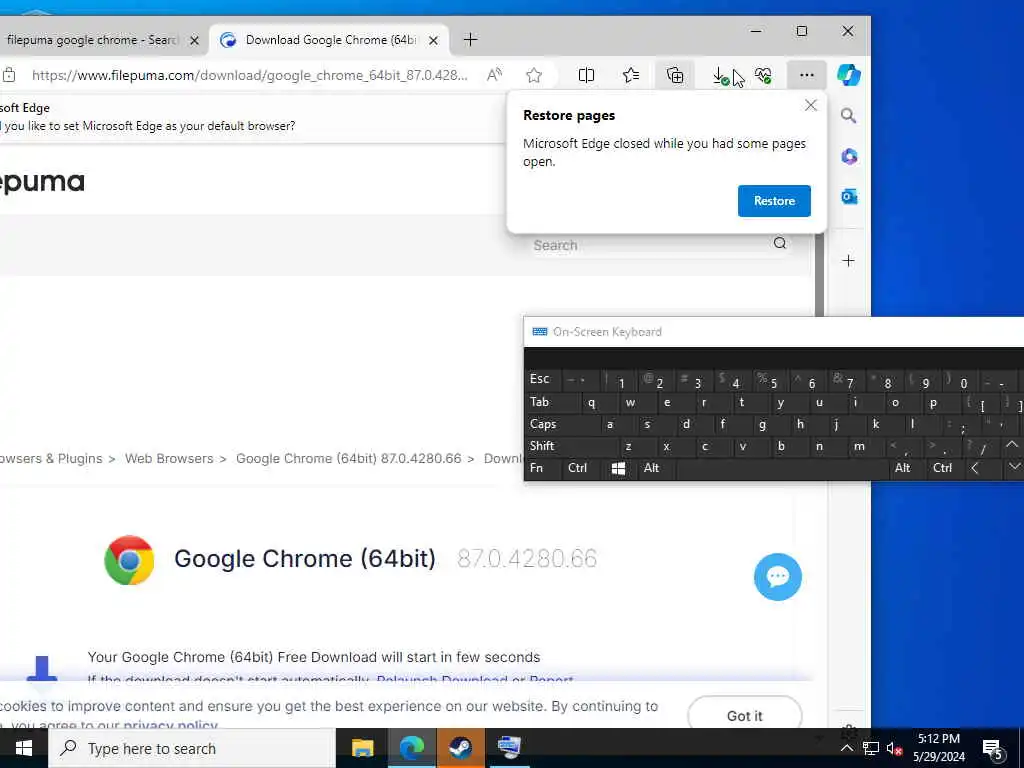Close the Download Google Chrome tab
The image size is (1024, 768).
point(433,40)
